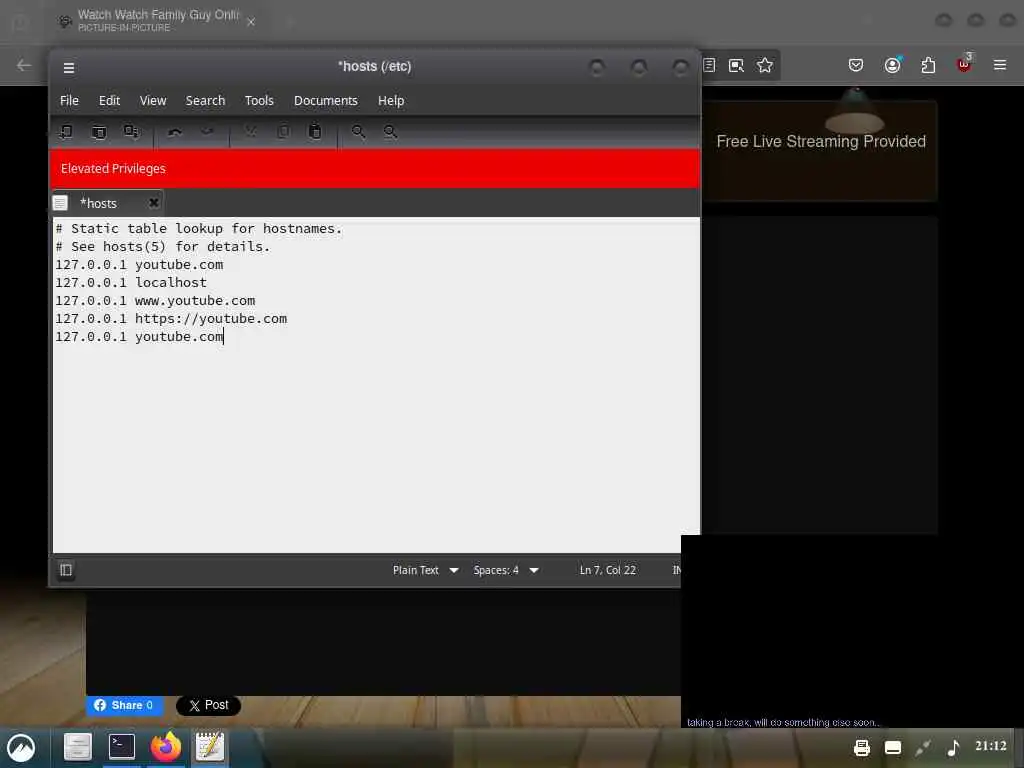Click the Facebook Share button
The width and height of the screenshot is (1024, 768).
point(123,705)
